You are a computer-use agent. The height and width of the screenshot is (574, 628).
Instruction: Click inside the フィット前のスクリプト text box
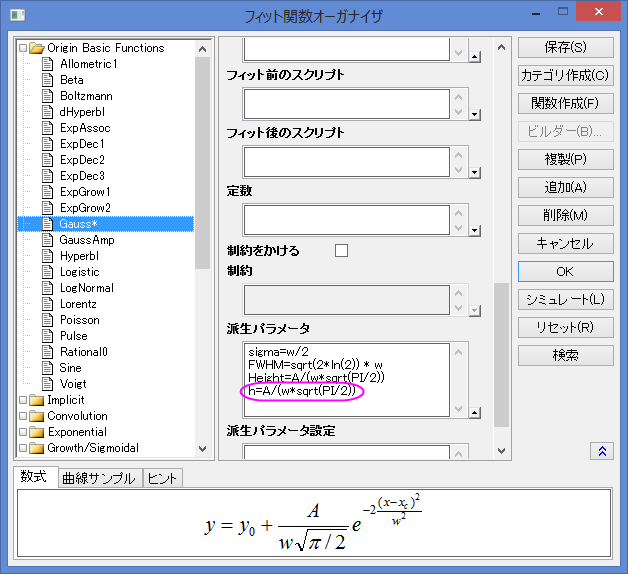(x=347, y=104)
